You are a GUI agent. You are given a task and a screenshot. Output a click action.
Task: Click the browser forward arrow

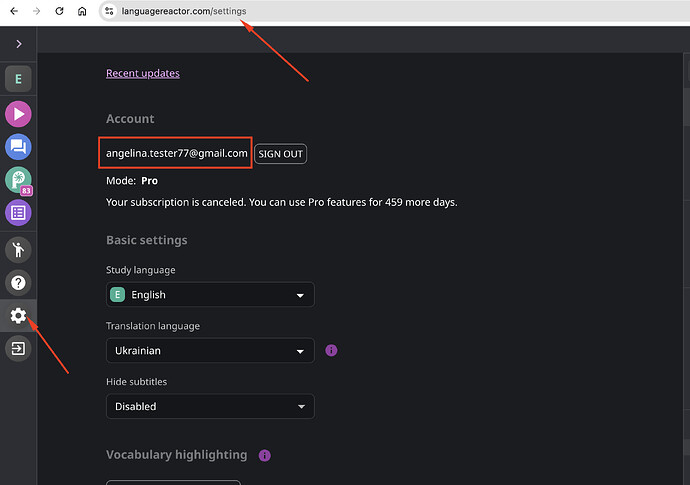(x=37, y=11)
